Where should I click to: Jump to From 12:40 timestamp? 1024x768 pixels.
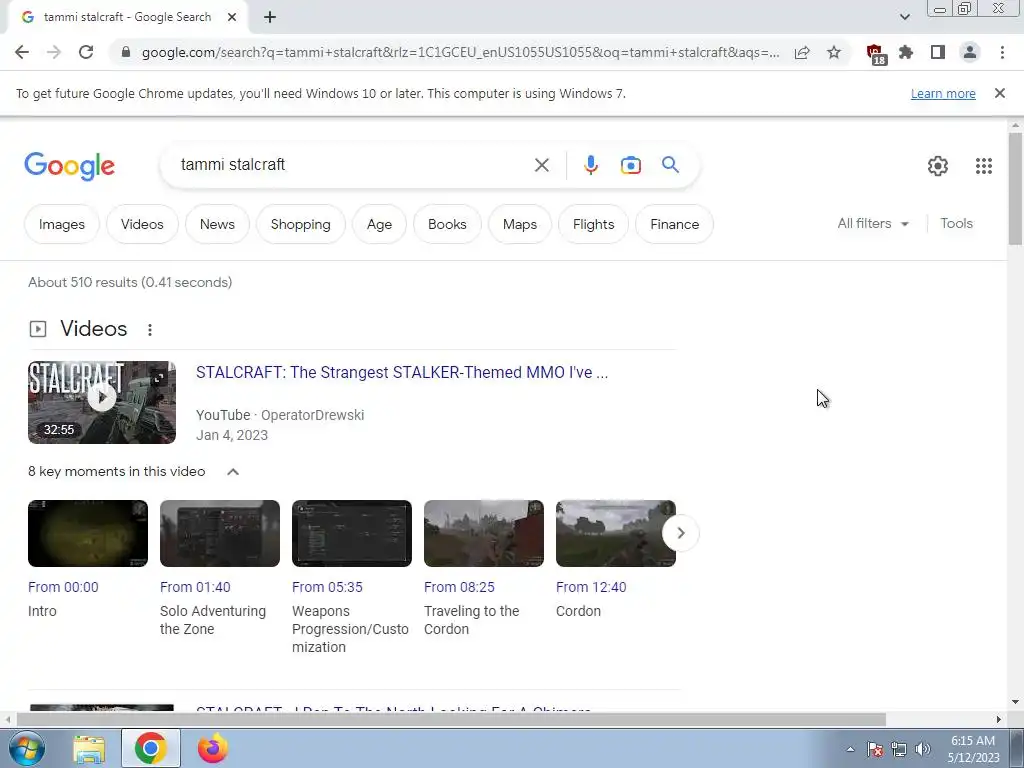[590, 587]
